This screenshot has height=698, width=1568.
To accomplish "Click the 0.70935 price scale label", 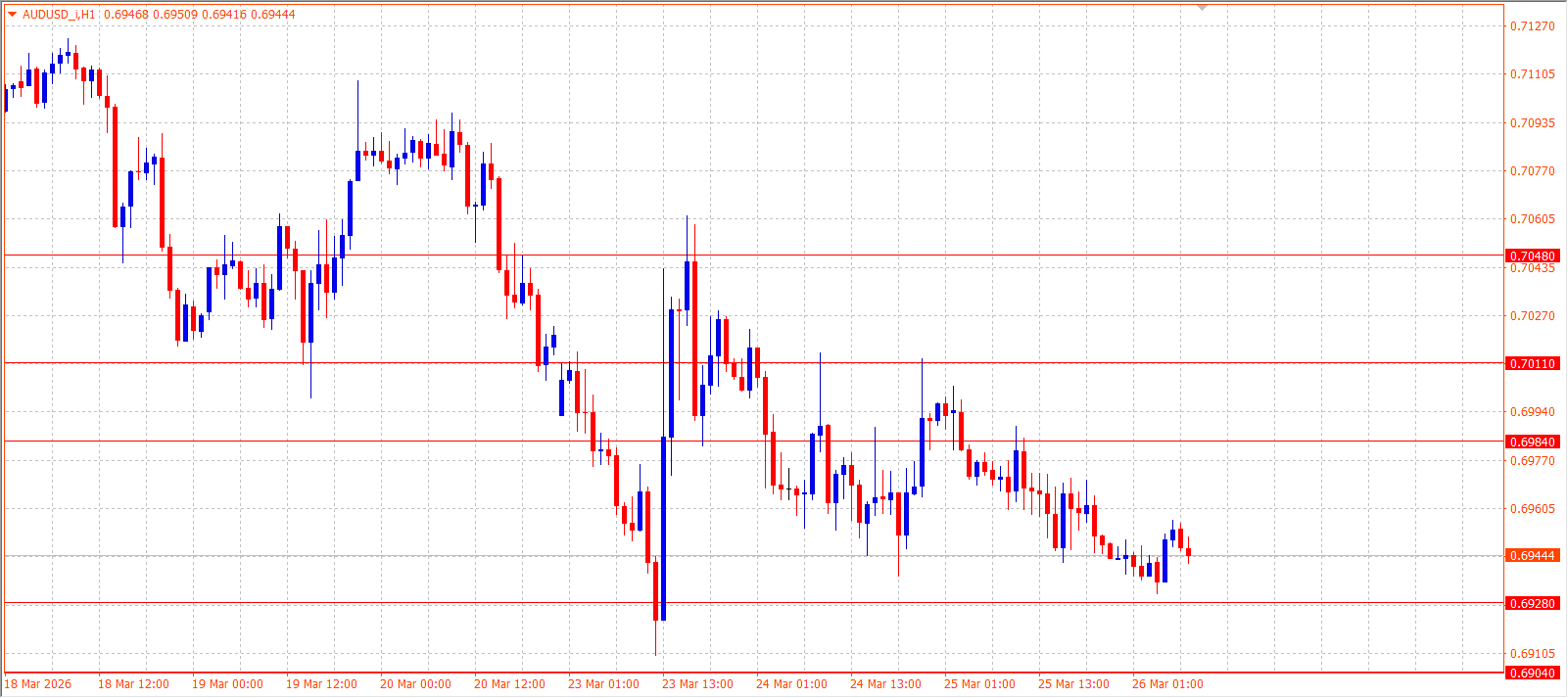I will coord(1533,123).
